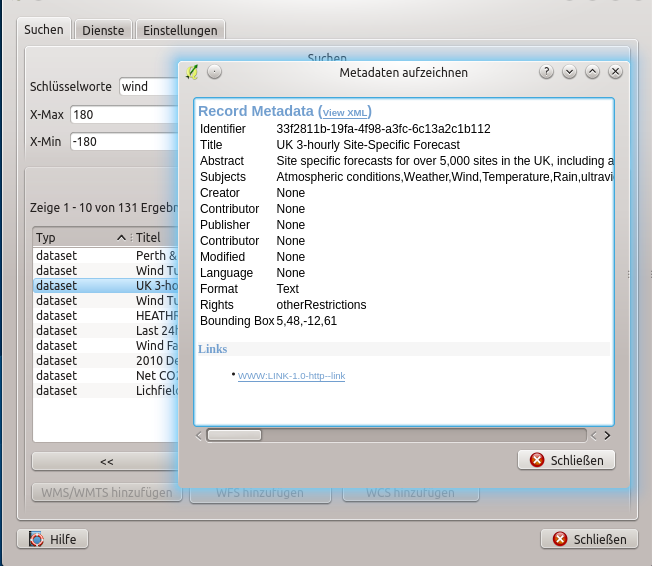Click the pin button next to the QGIS icon
This screenshot has width=652, height=566.
[214, 72]
